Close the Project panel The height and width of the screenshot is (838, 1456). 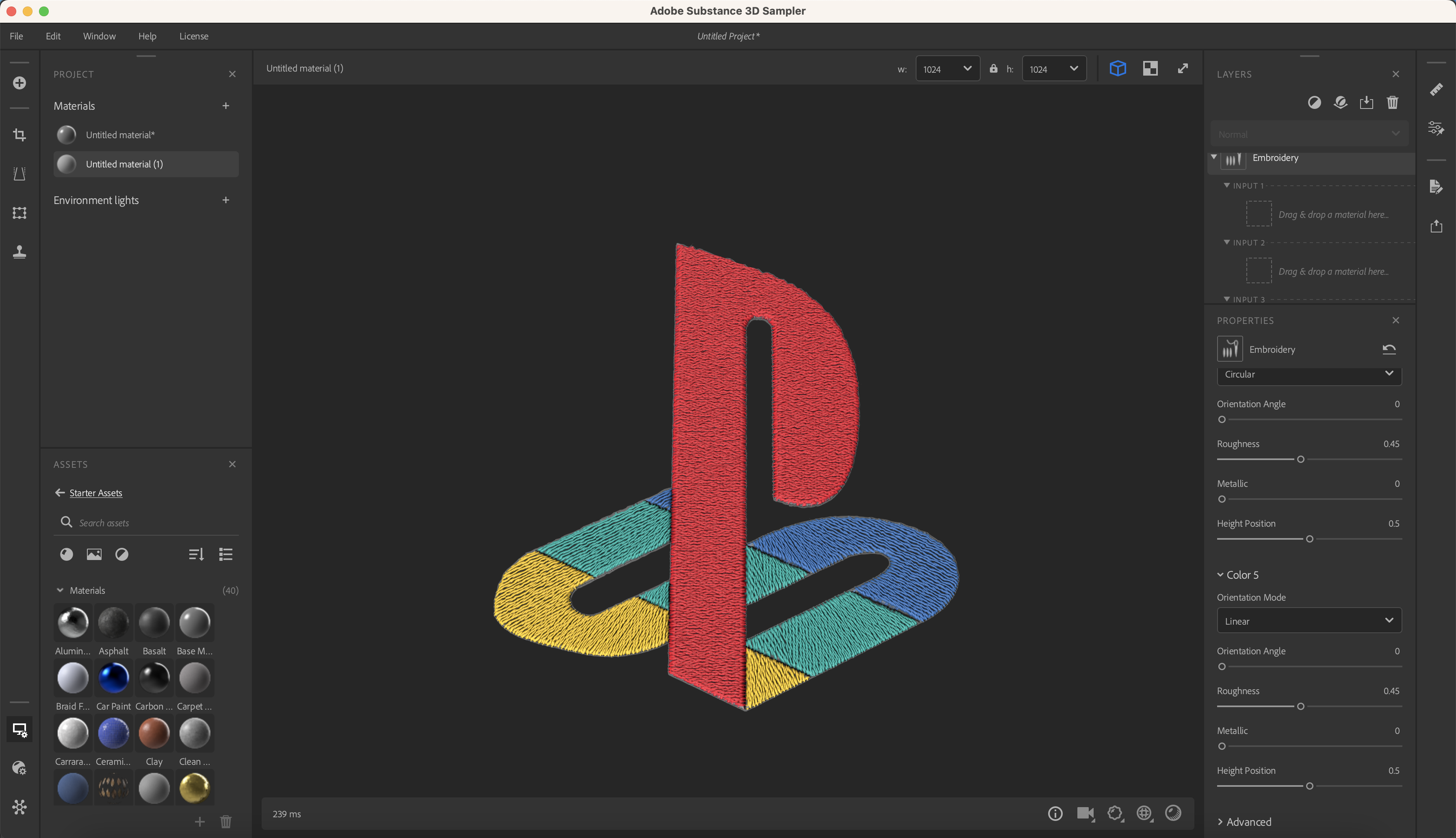coord(232,74)
